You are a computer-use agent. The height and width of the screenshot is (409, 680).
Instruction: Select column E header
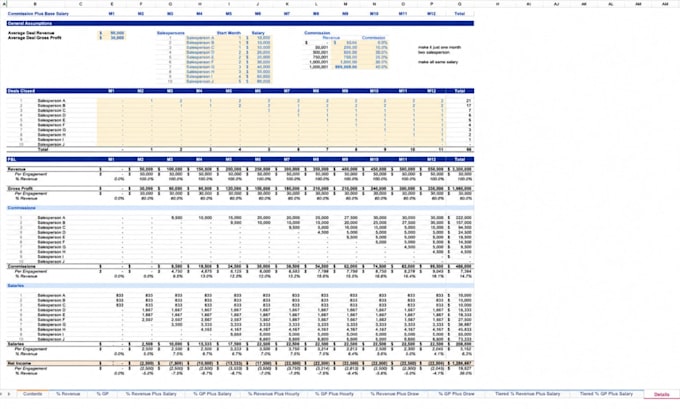click(x=111, y=4)
